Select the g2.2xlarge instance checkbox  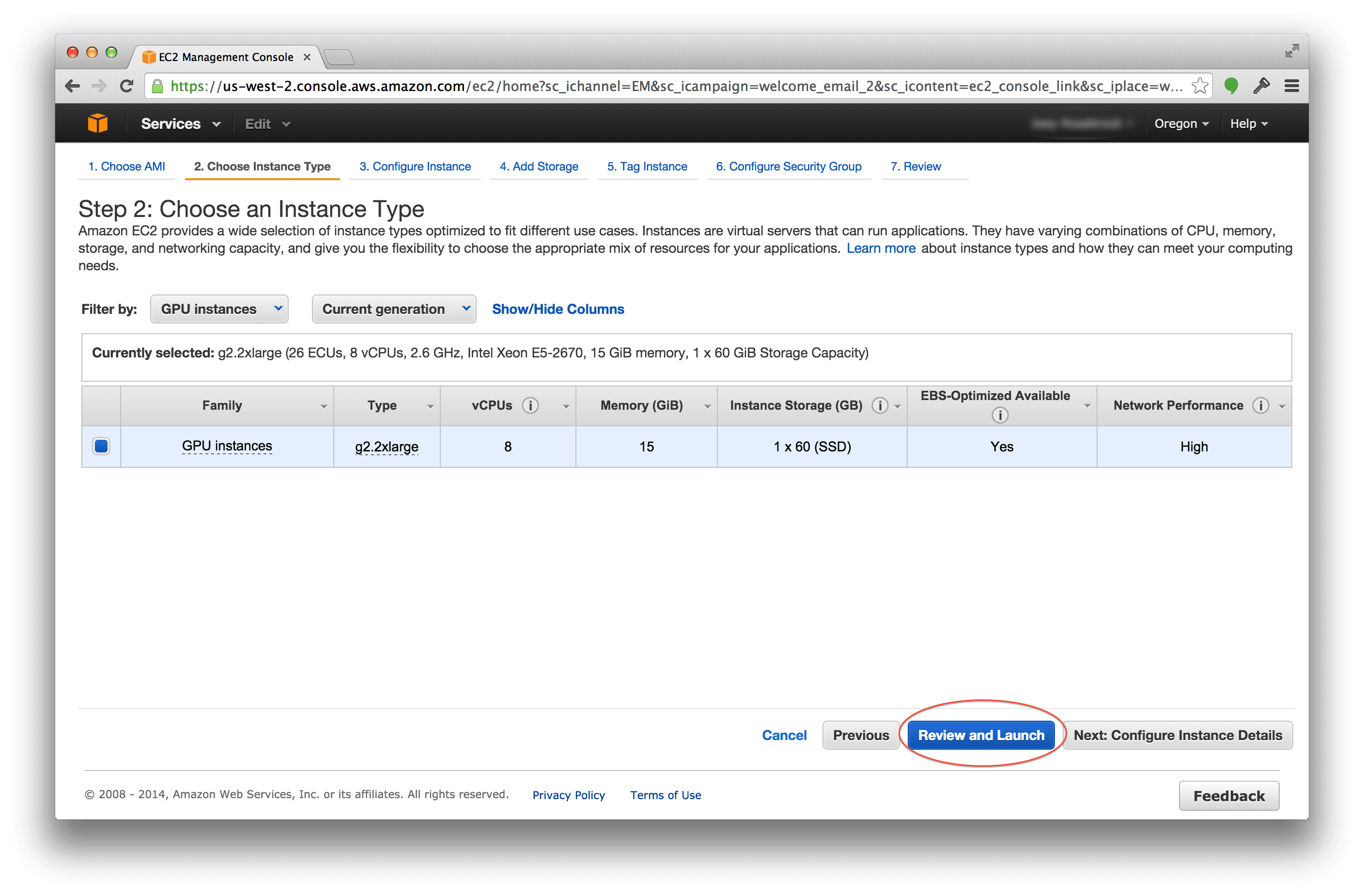click(x=101, y=446)
